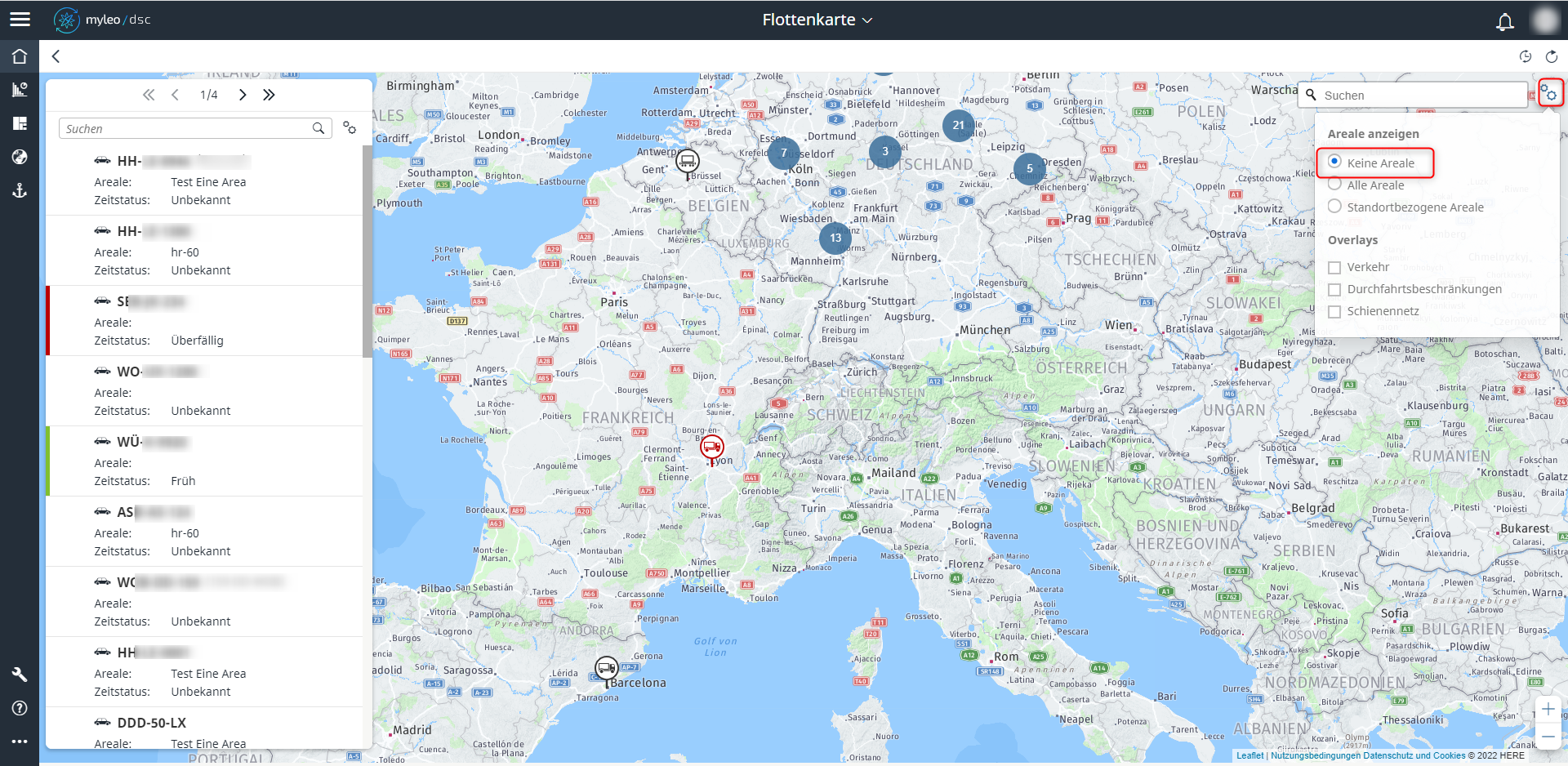
Task: Open the Leaflet link
Action: (x=1249, y=755)
